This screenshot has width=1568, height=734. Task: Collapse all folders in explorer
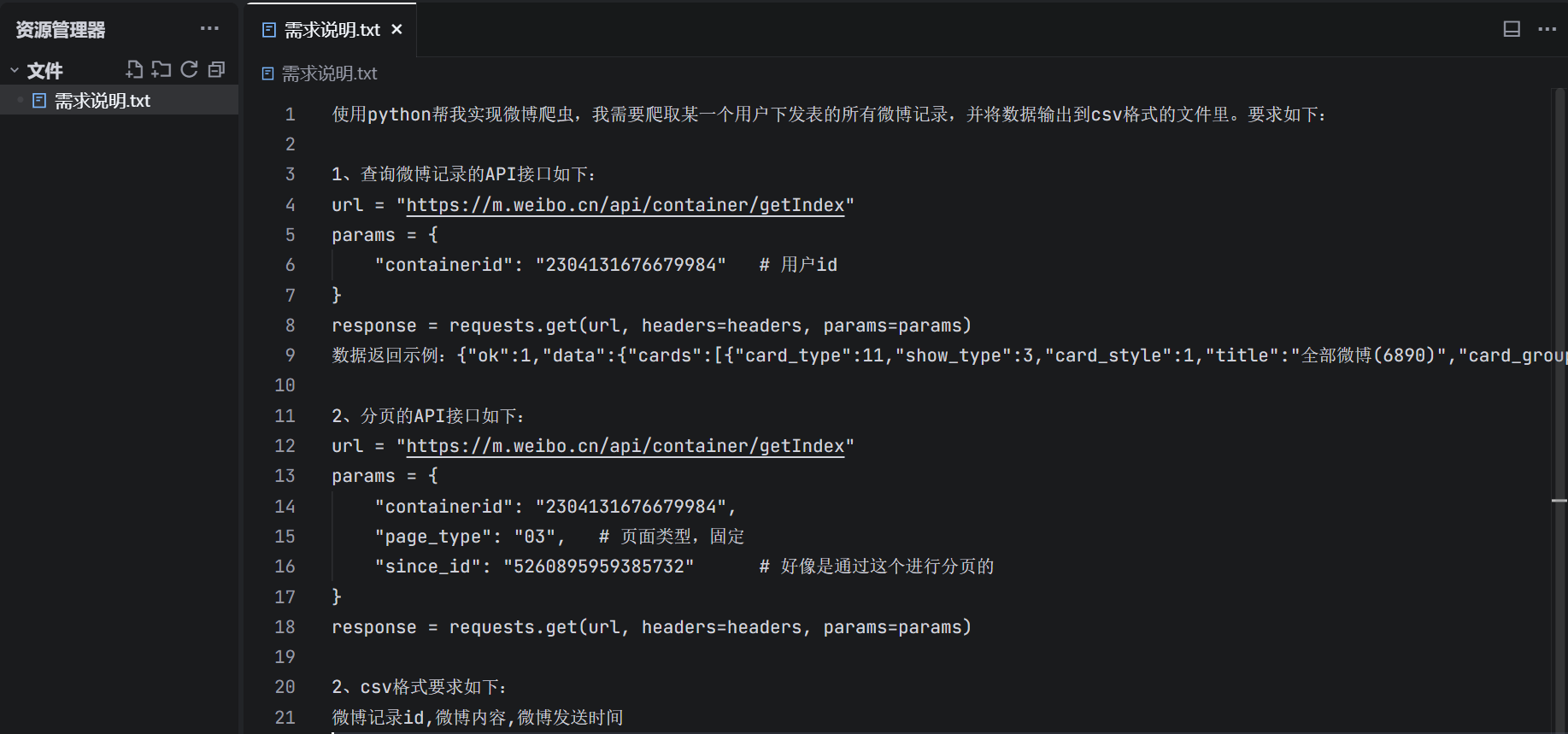pyautogui.click(x=216, y=69)
